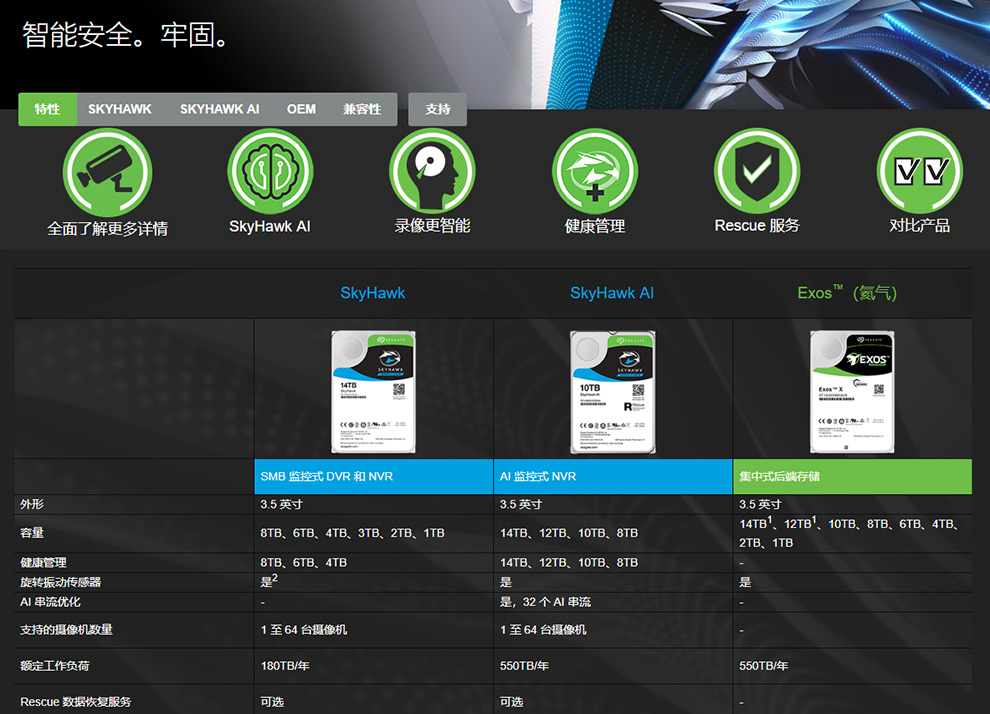Image resolution: width=990 pixels, height=714 pixels.
Task: Open the SkyHawk column heading link
Action: coord(373,293)
